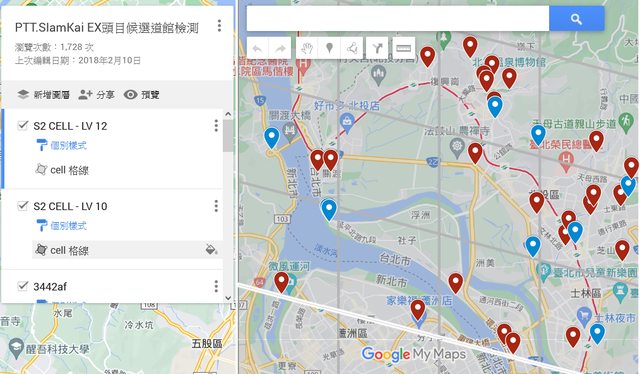Open paint bucket style for cell 格線
Viewport: 640px width, 374px height.
click(x=211, y=249)
